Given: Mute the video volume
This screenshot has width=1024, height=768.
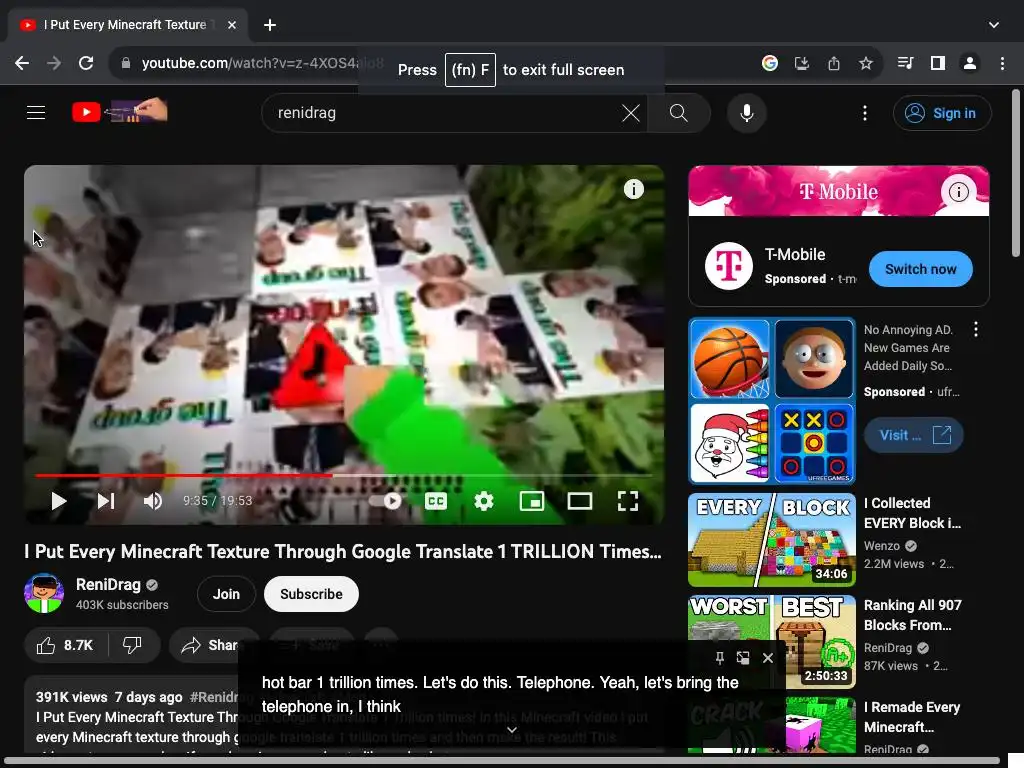Looking at the screenshot, I should (153, 501).
